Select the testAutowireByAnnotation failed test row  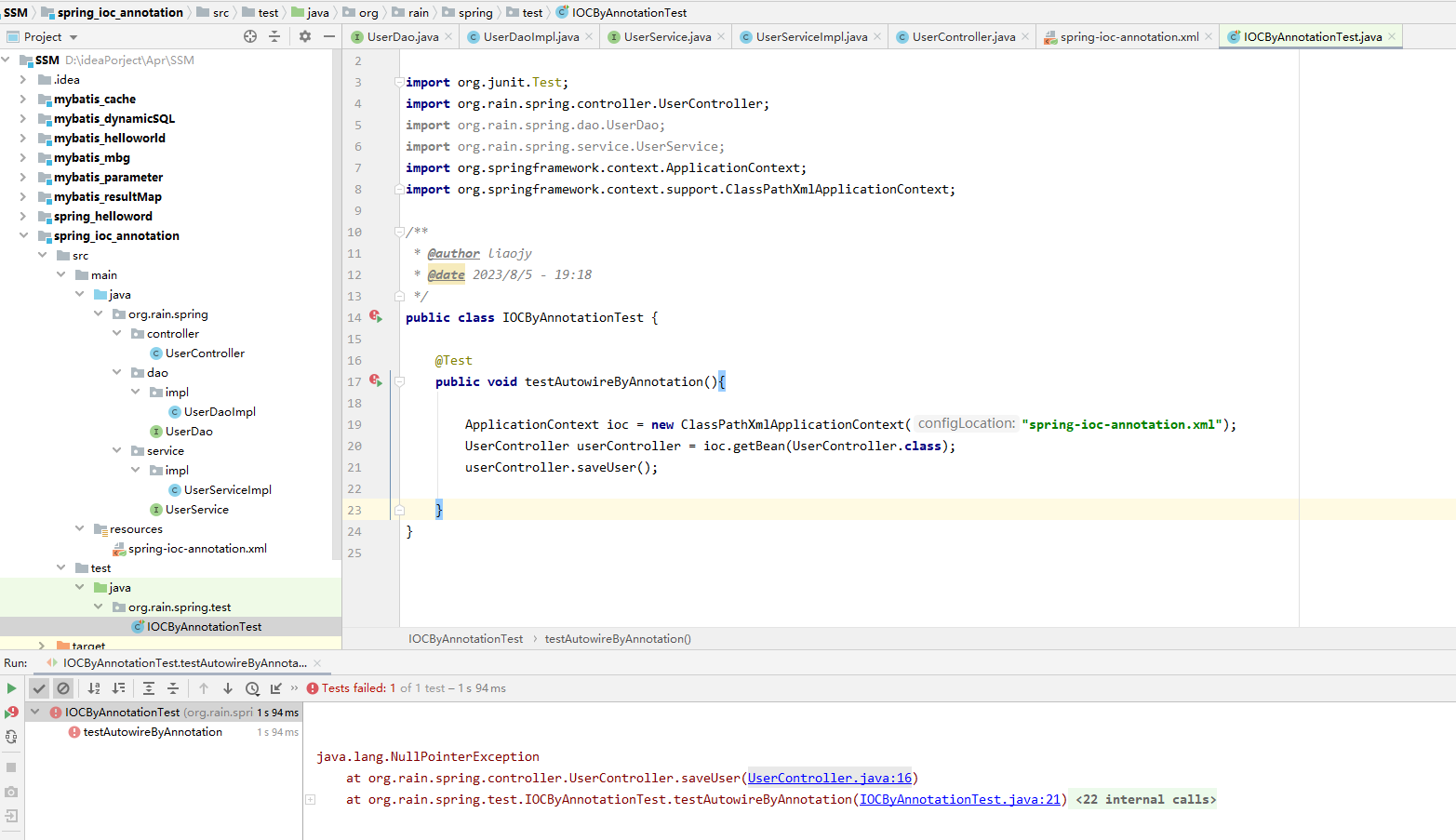point(153,732)
